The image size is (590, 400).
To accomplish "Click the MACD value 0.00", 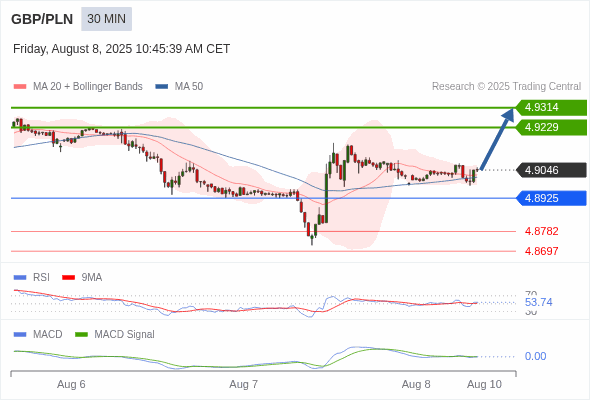I will pyautogui.click(x=535, y=356).
